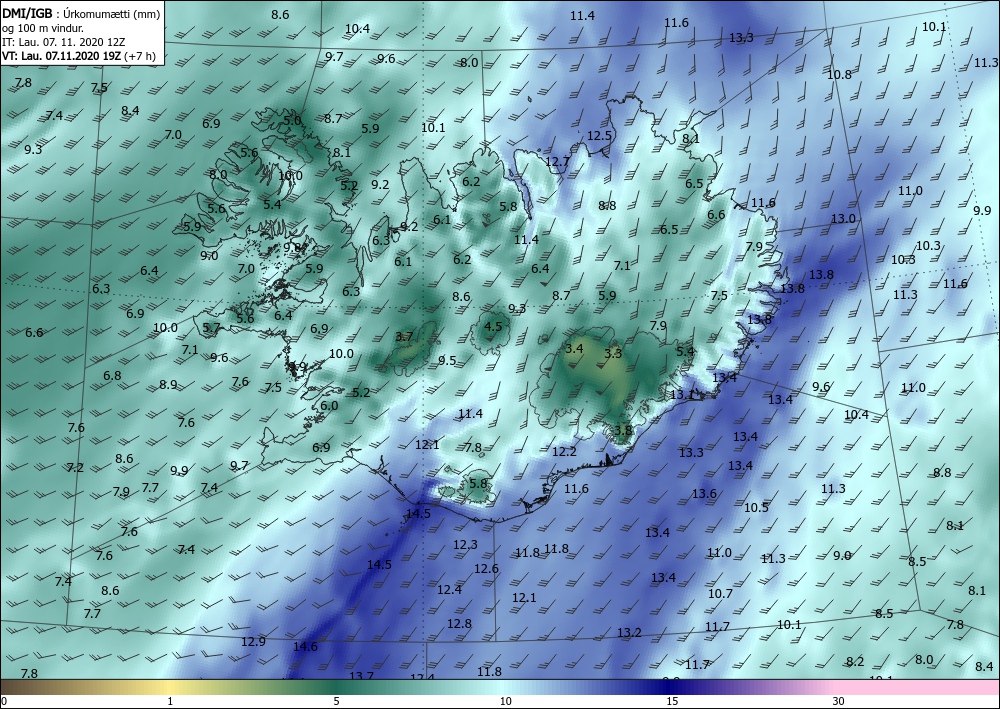Click the map value 10.5
Screen dimensions: 1000x709
(756, 508)
